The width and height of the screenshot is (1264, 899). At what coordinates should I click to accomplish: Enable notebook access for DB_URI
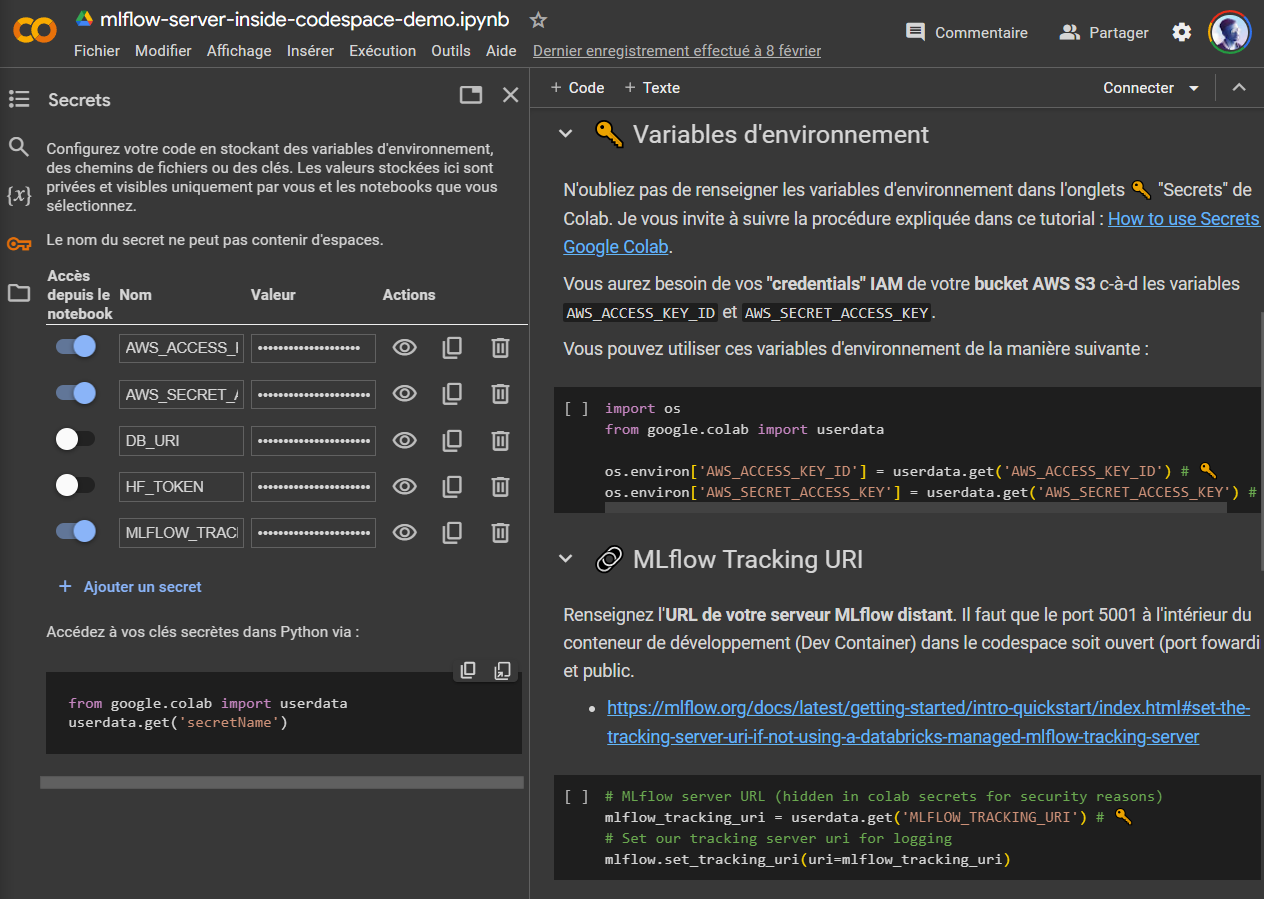point(76,439)
